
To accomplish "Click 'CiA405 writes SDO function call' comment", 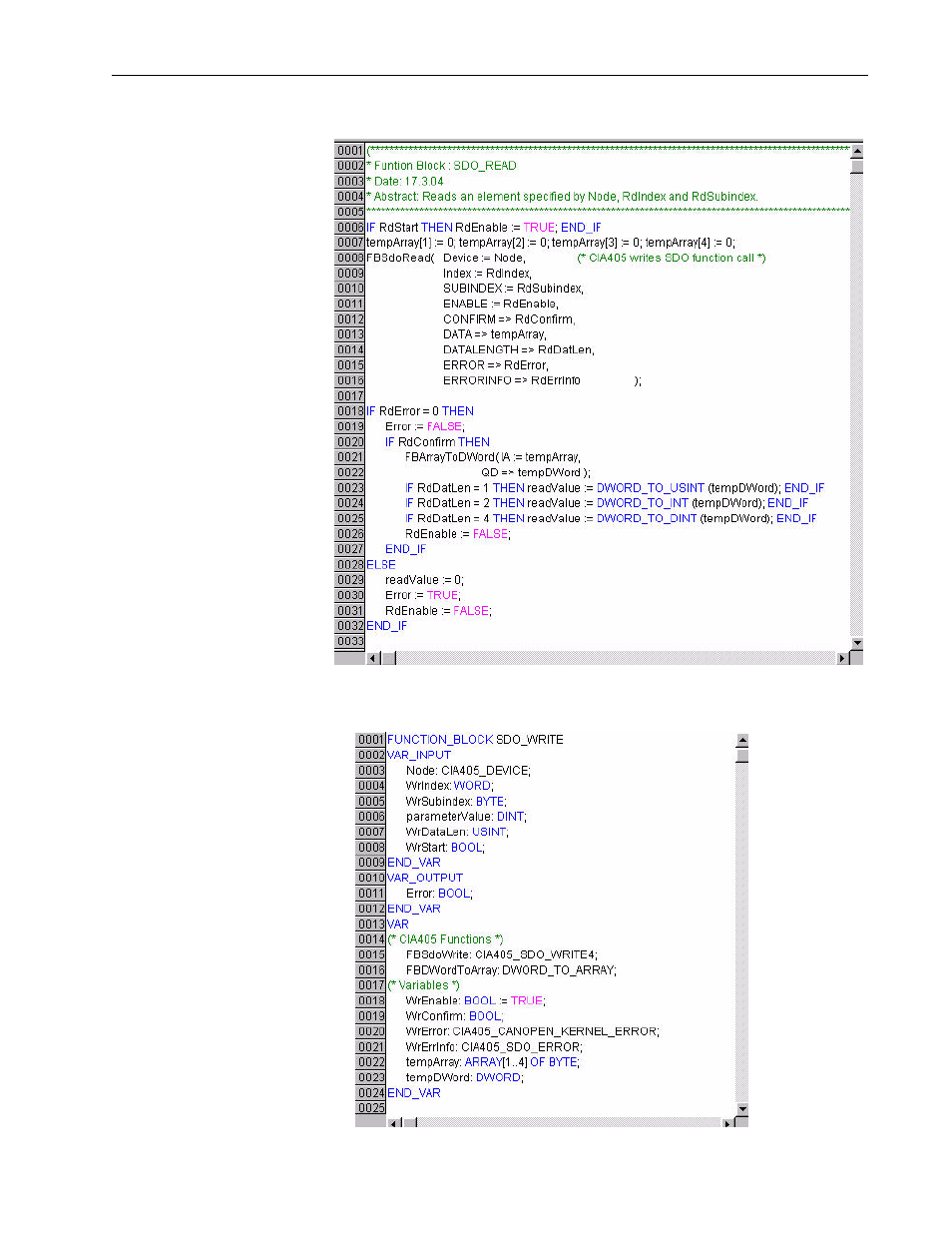I will click(672, 258).
